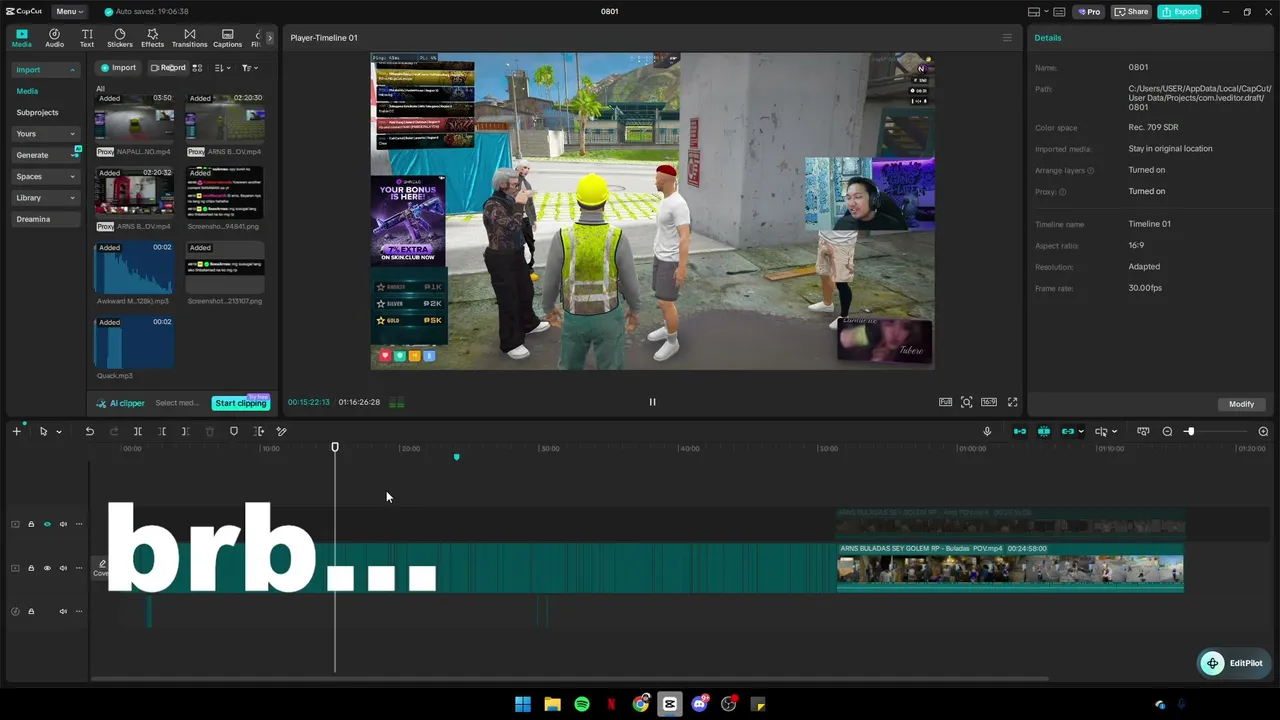Click the Pro upgrade button

[1088, 12]
